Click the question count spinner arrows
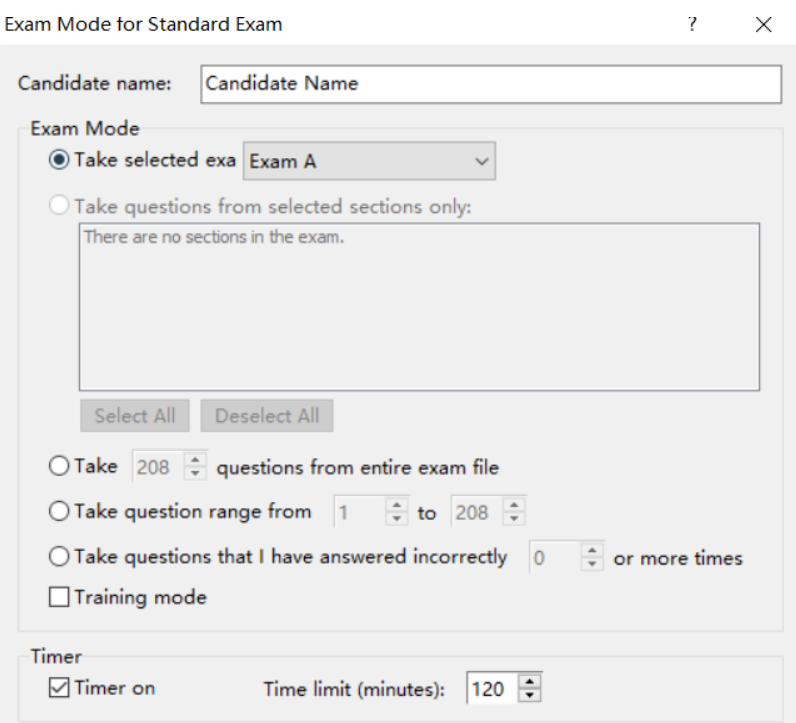Image resolution: width=796 pixels, height=723 pixels. coord(197,466)
